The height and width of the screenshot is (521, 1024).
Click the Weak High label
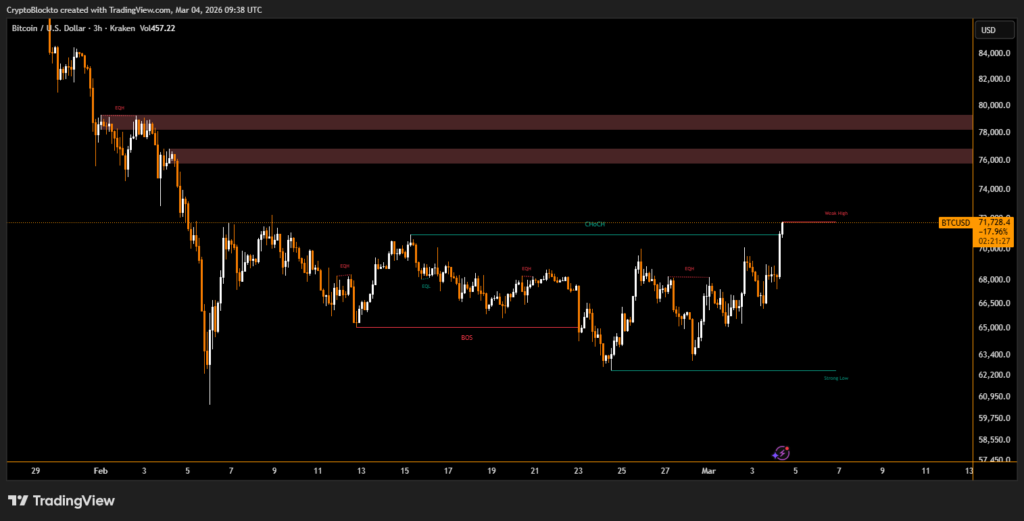[x=836, y=213]
